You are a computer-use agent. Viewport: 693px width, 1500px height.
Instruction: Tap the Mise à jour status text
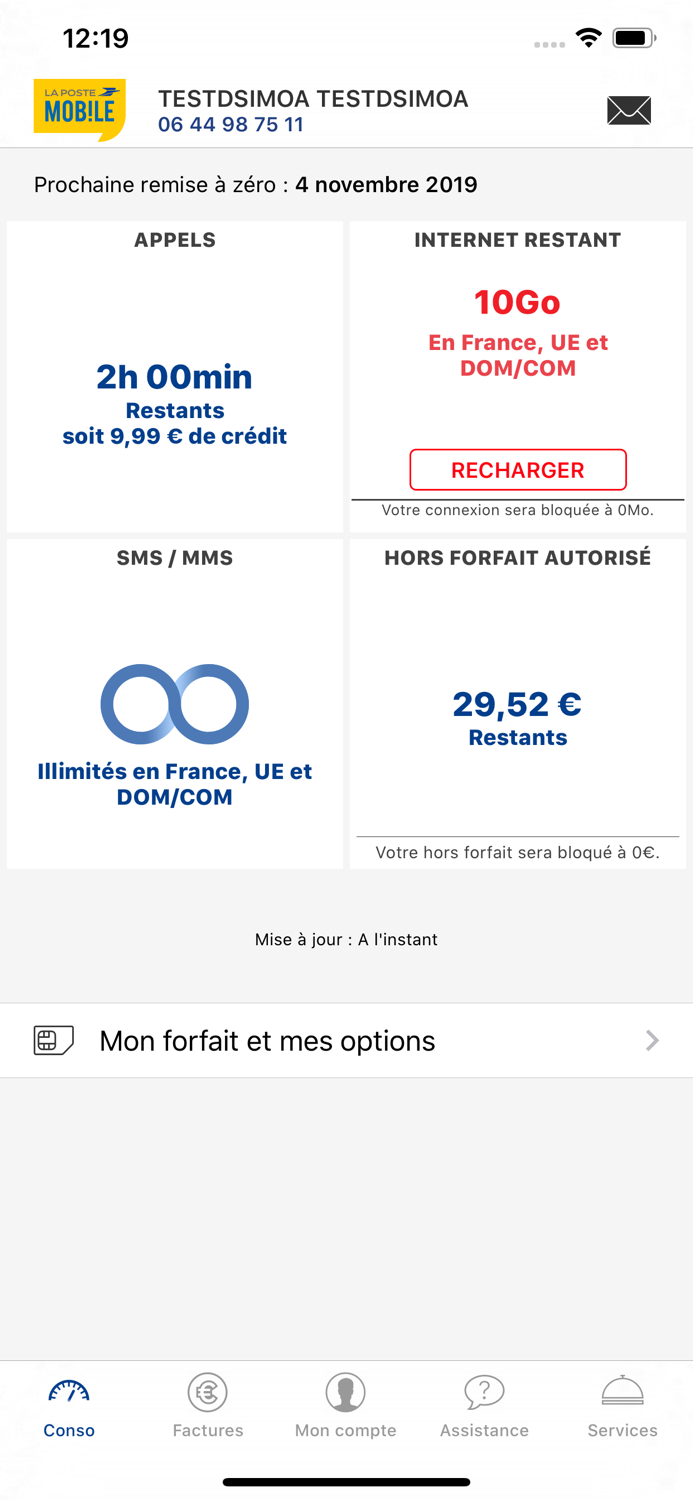pos(346,939)
